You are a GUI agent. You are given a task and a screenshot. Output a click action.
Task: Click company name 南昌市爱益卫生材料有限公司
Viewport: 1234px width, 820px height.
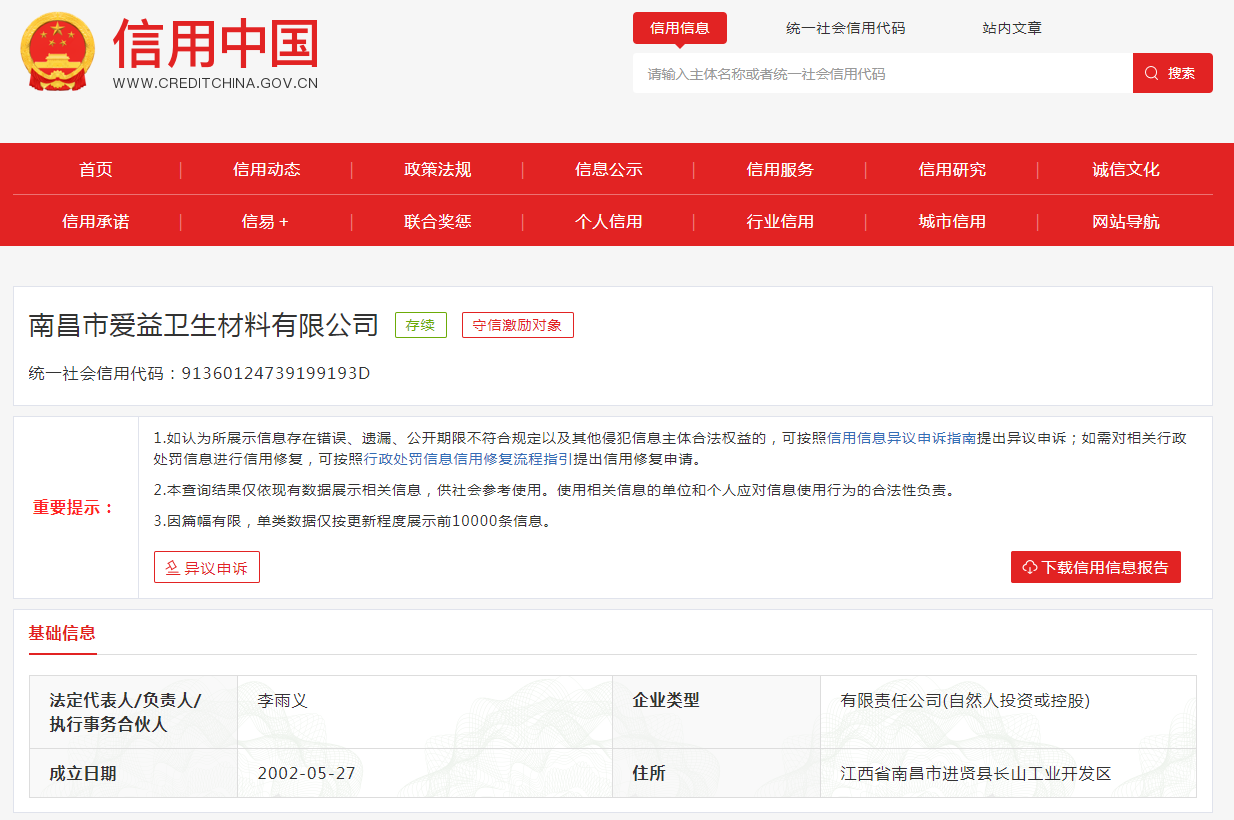(204, 325)
